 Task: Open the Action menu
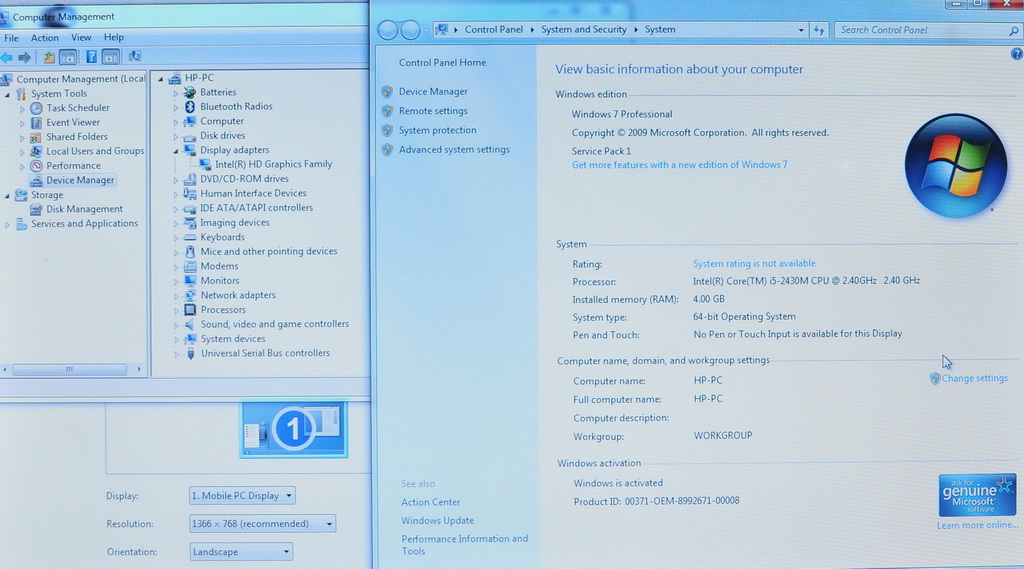(x=44, y=38)
